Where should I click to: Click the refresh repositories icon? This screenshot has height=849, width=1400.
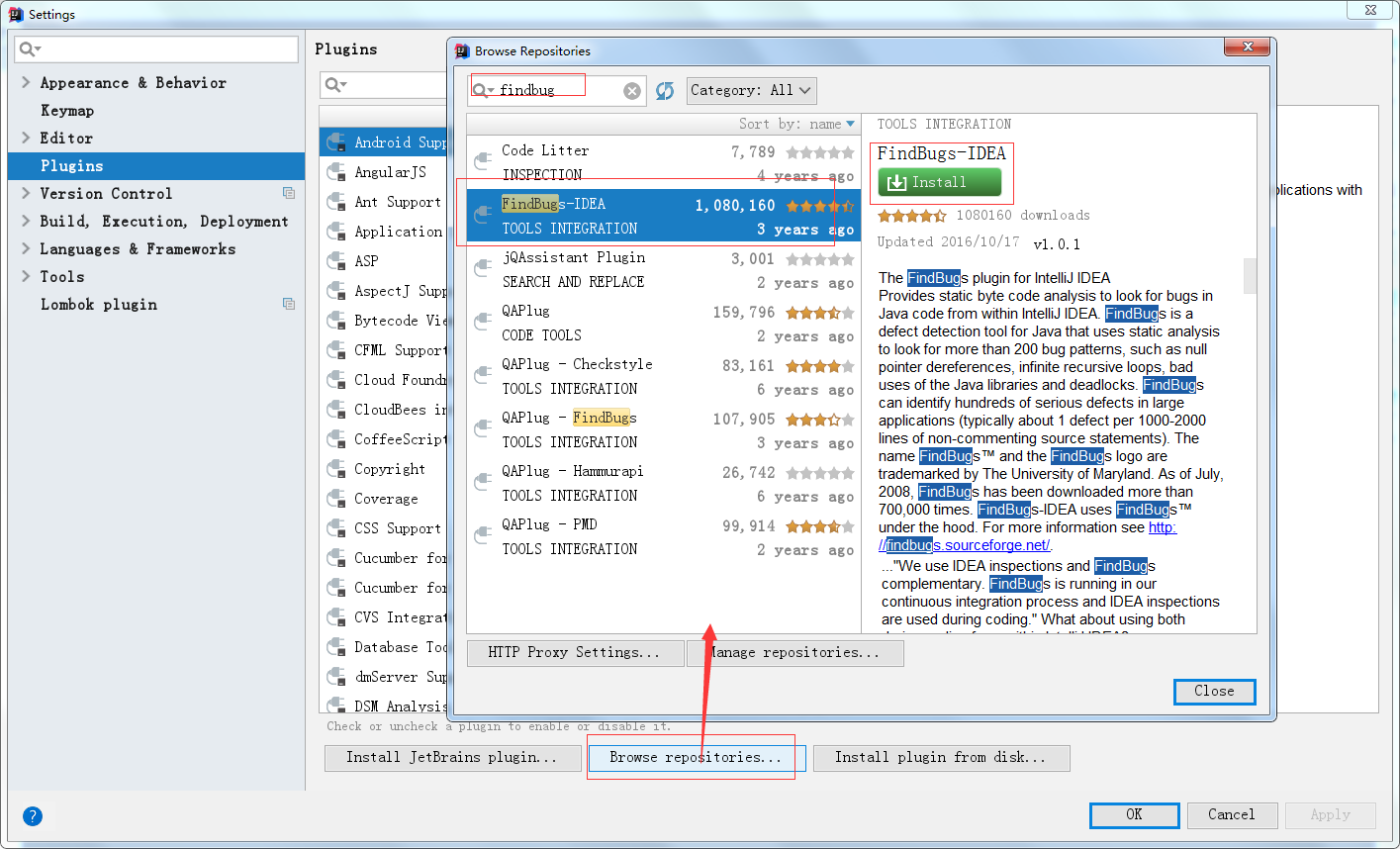(x=665, y=91)
